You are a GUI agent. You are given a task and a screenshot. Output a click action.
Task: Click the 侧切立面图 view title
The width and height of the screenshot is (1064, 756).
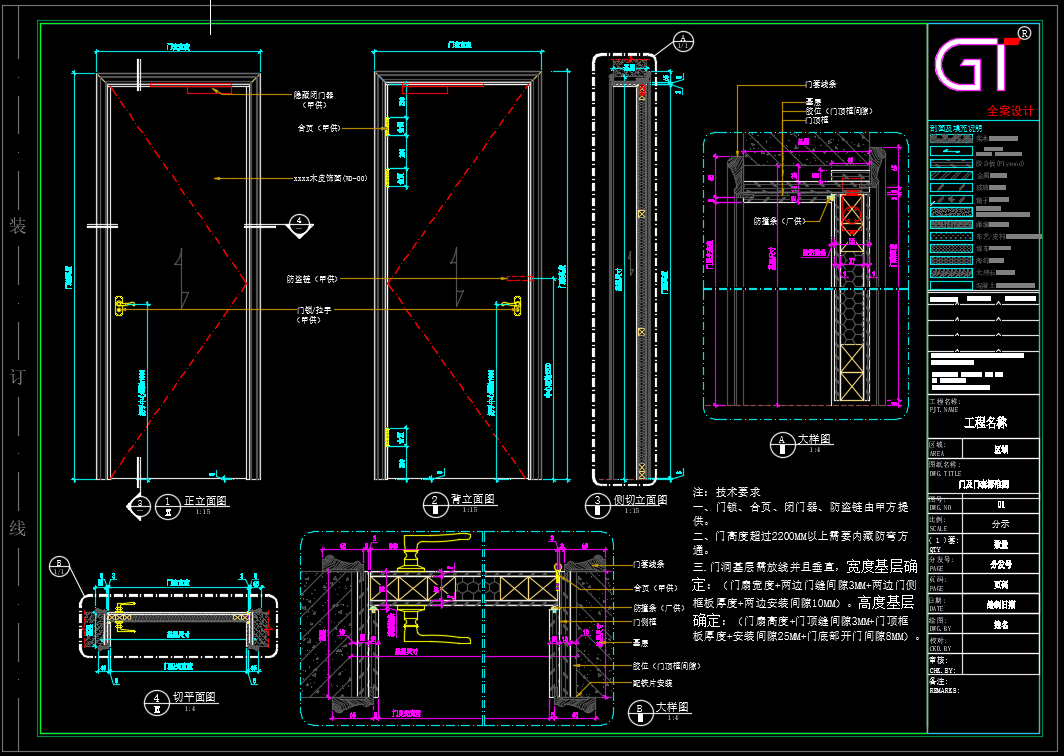pyautogui.click(x=638, y=500)
